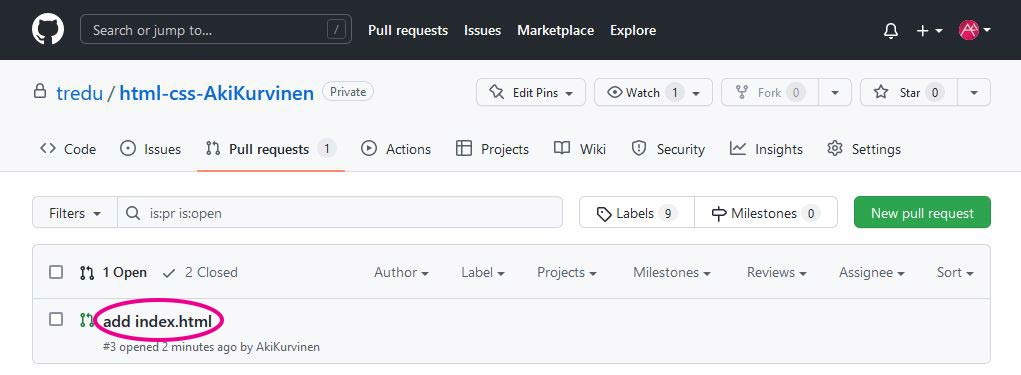Click the is:pr is:open search field

[340, 213]
